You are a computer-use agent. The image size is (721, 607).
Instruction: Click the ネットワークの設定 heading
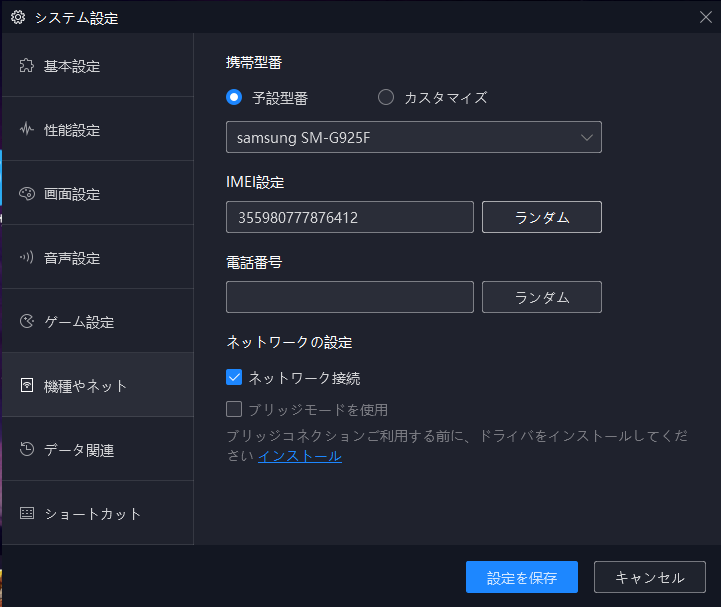pyautogui.click(x=289, y=343)
